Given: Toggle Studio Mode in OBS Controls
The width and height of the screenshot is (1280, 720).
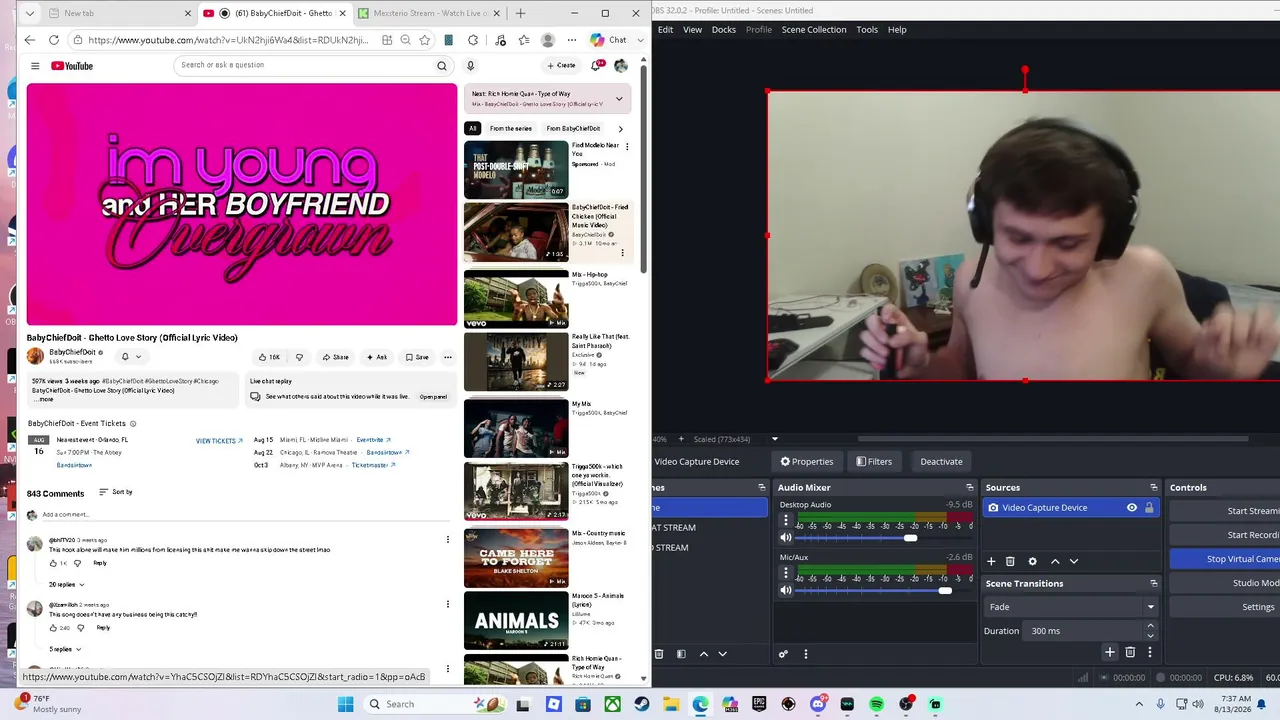Looking at the screenshot, I should [1225, 583].
